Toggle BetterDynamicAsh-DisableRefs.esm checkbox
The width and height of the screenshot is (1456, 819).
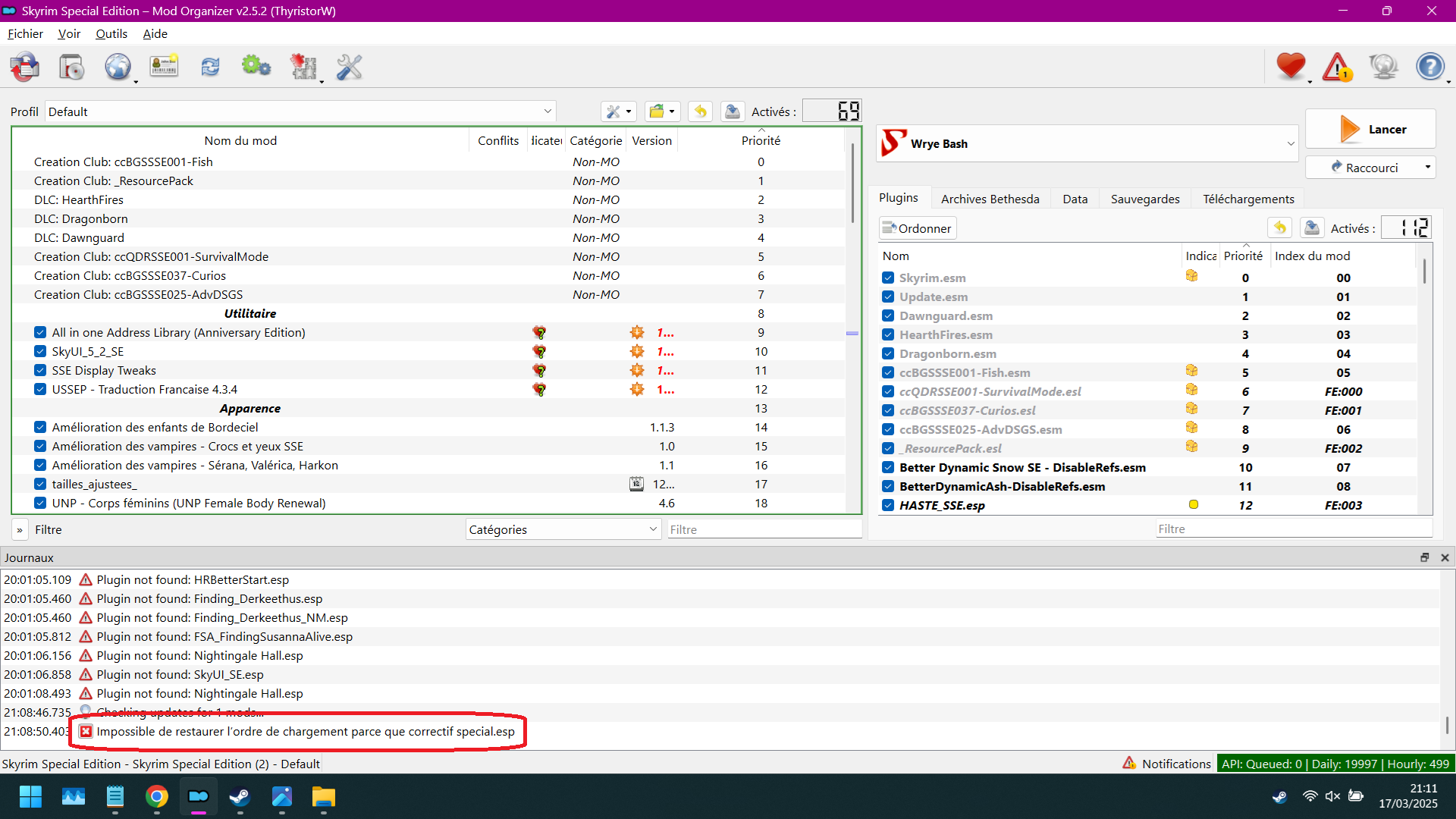(888, 486)
